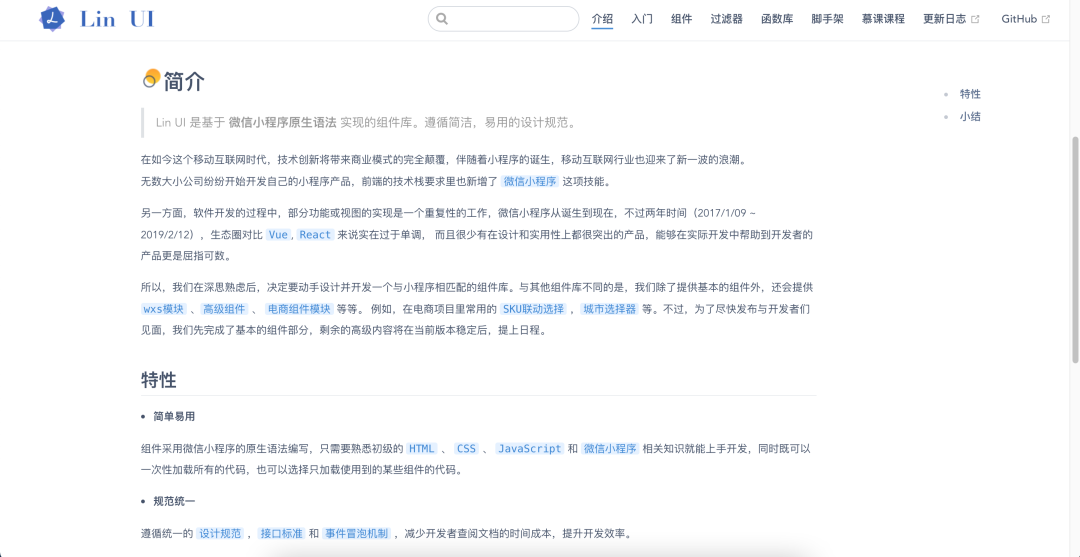Click the SKU联动选择 tag
The height and width of the screenshot is (557, 1080).
533,308
